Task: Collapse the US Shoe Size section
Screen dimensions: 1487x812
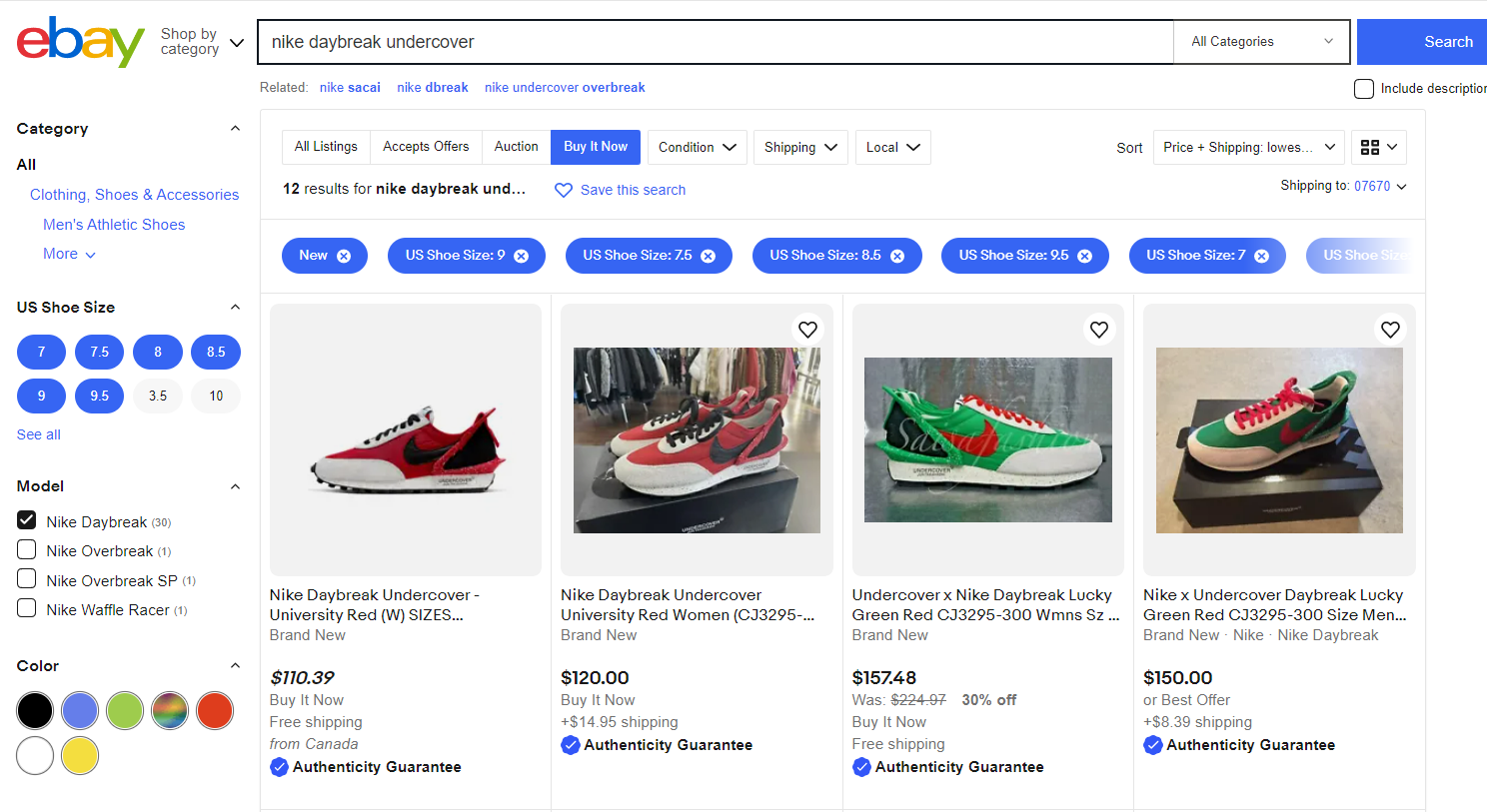Action: [235, 307]
